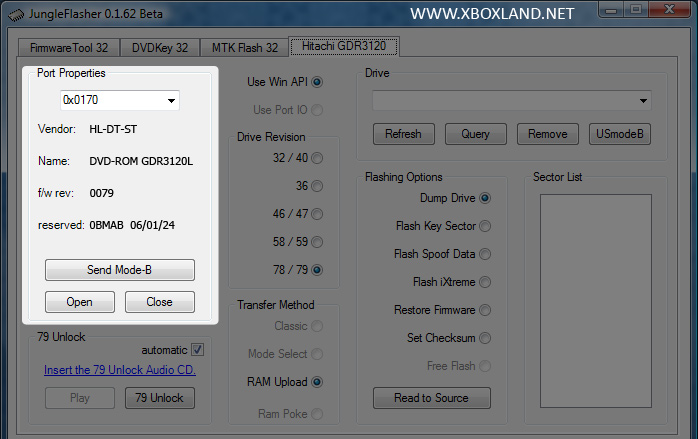Image resolution: width=698 pixels, height=439 pixels.
Task: Click the JungleFlasher chip icon in title bar
Action: click(16, 15)
